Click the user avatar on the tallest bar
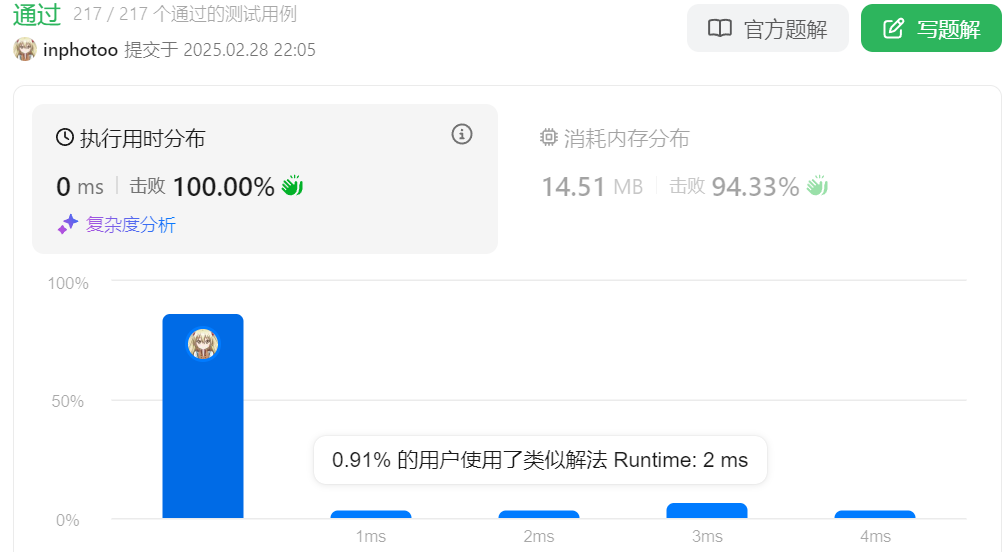The image size is (1006, 552). click(203, 345)
